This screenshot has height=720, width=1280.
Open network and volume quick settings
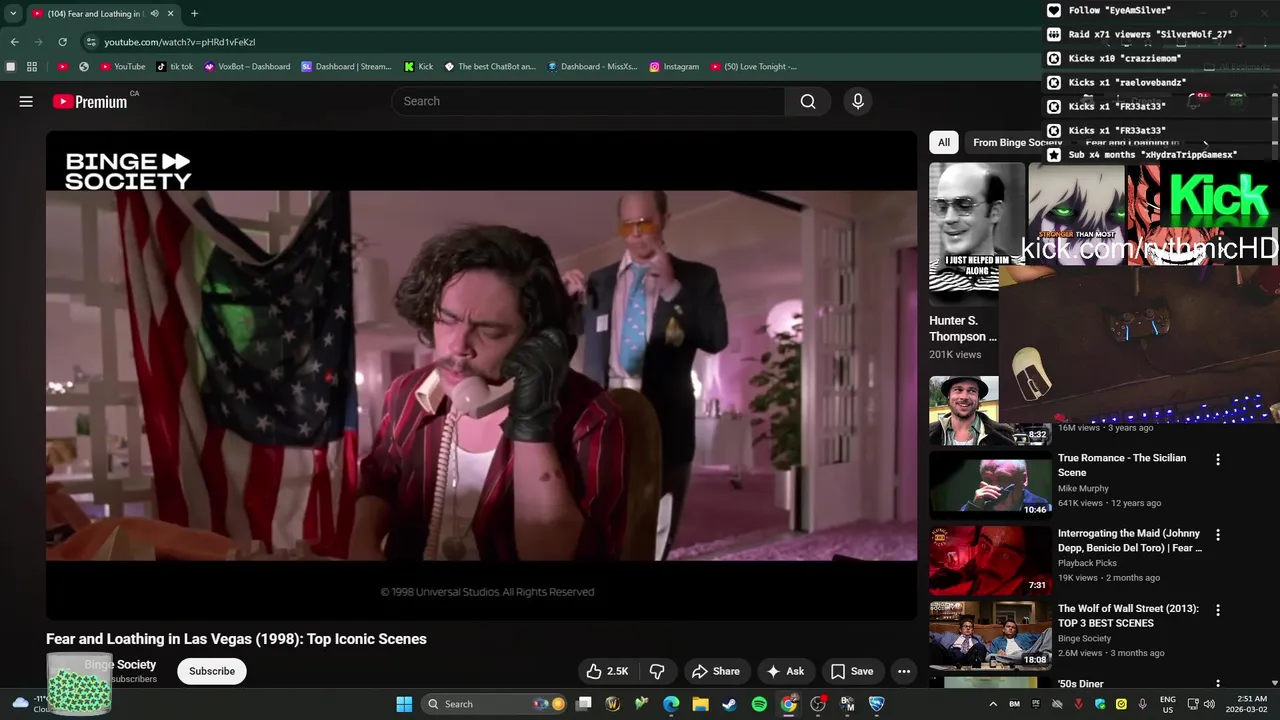coord(1201,704)
